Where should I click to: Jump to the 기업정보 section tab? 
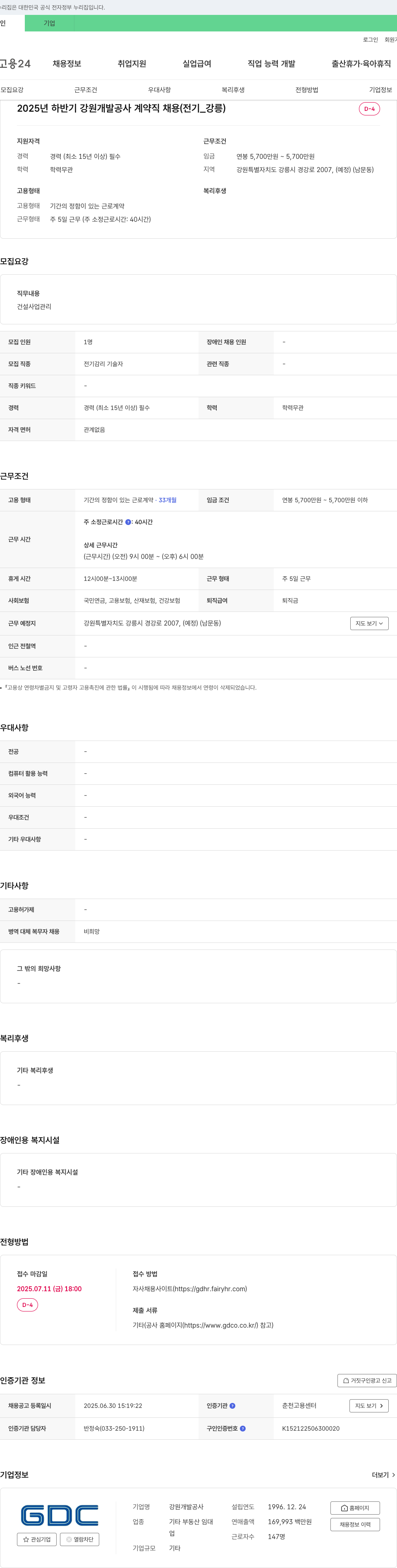click(380, 90)
